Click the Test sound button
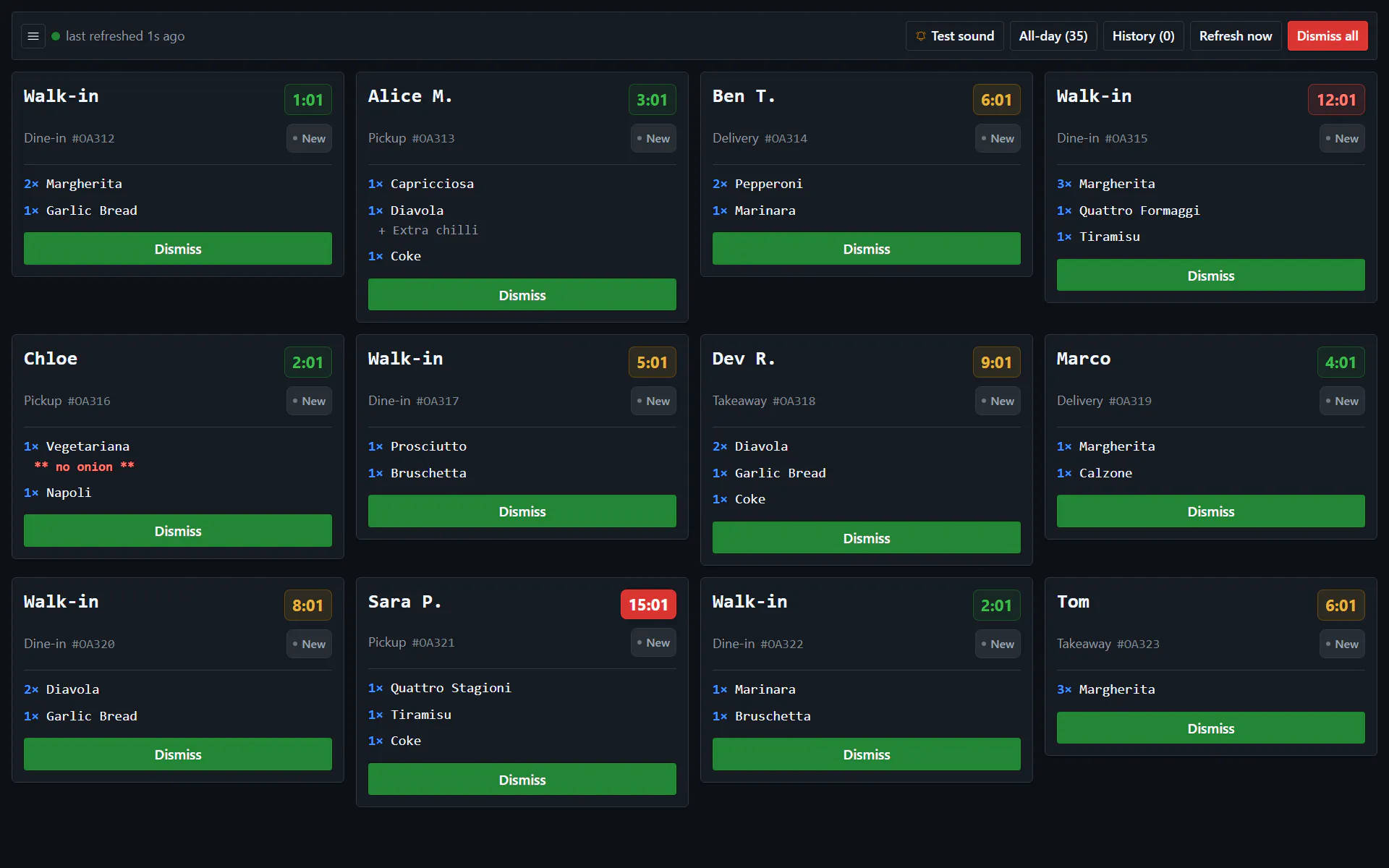Image resolution: width=1389 pixels, height=868 pixels. [x=954, y=36]
